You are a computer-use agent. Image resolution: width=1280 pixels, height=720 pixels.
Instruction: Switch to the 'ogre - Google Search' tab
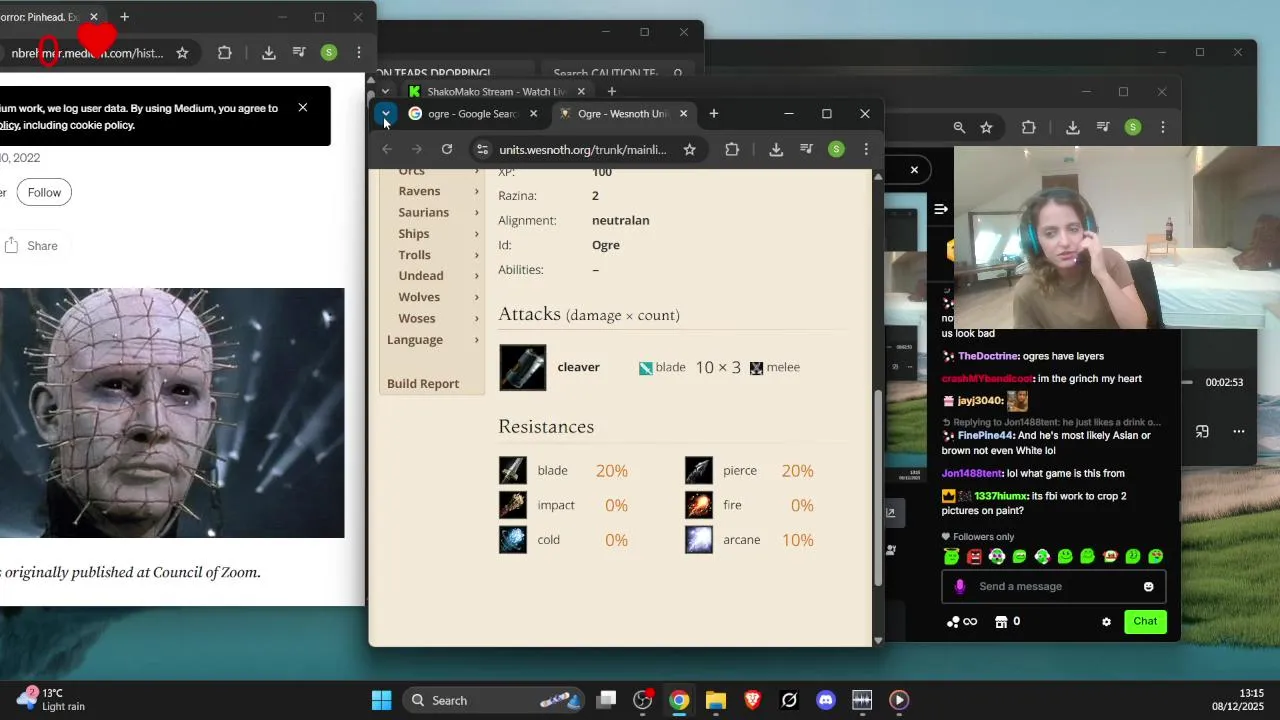pos(472,114)
